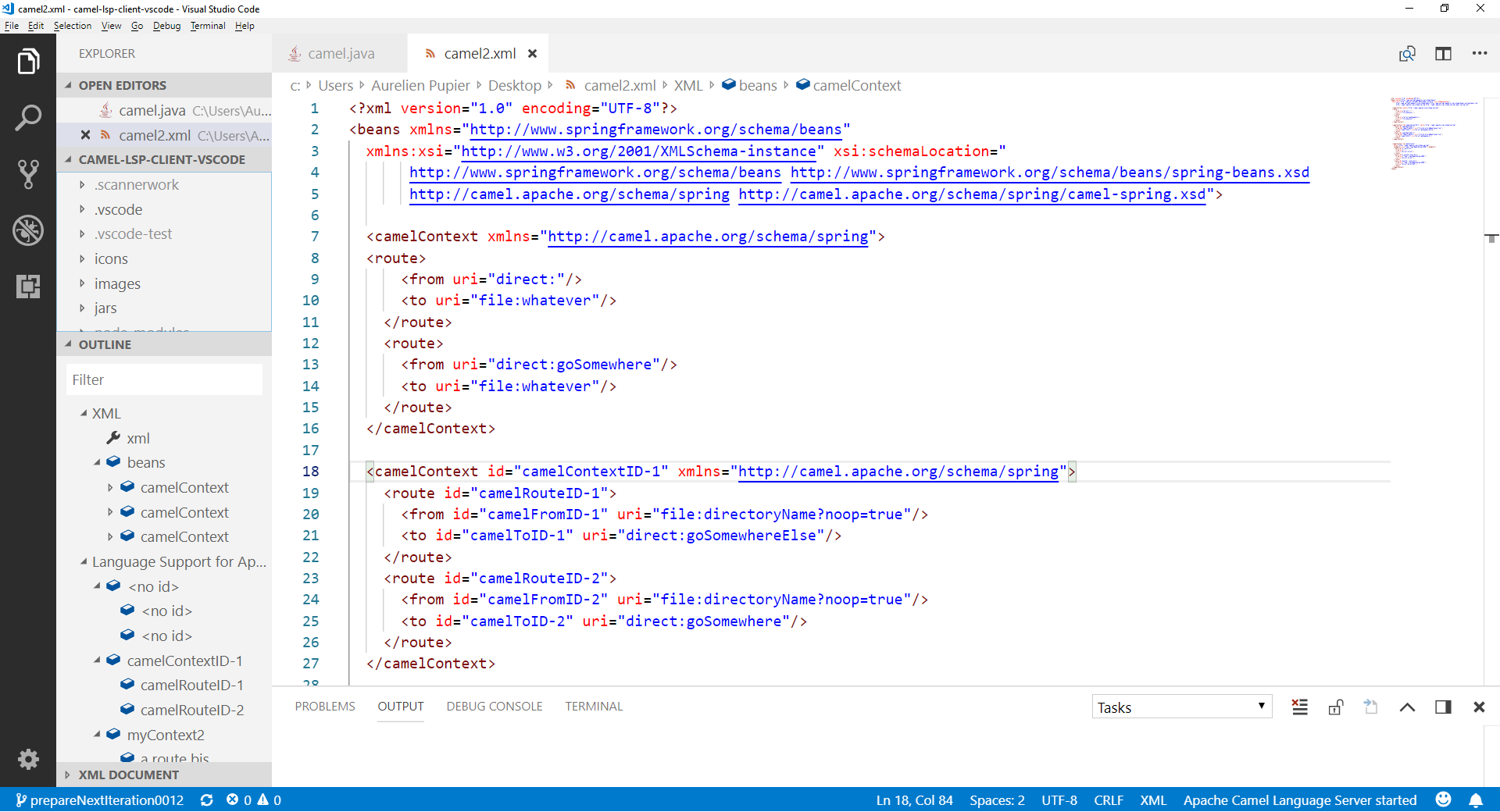The width and height of the screenshot is (1500, 812).
Task: Open the Debug view in activity bar
Action: pyautogui.click(x=28, y=230)
